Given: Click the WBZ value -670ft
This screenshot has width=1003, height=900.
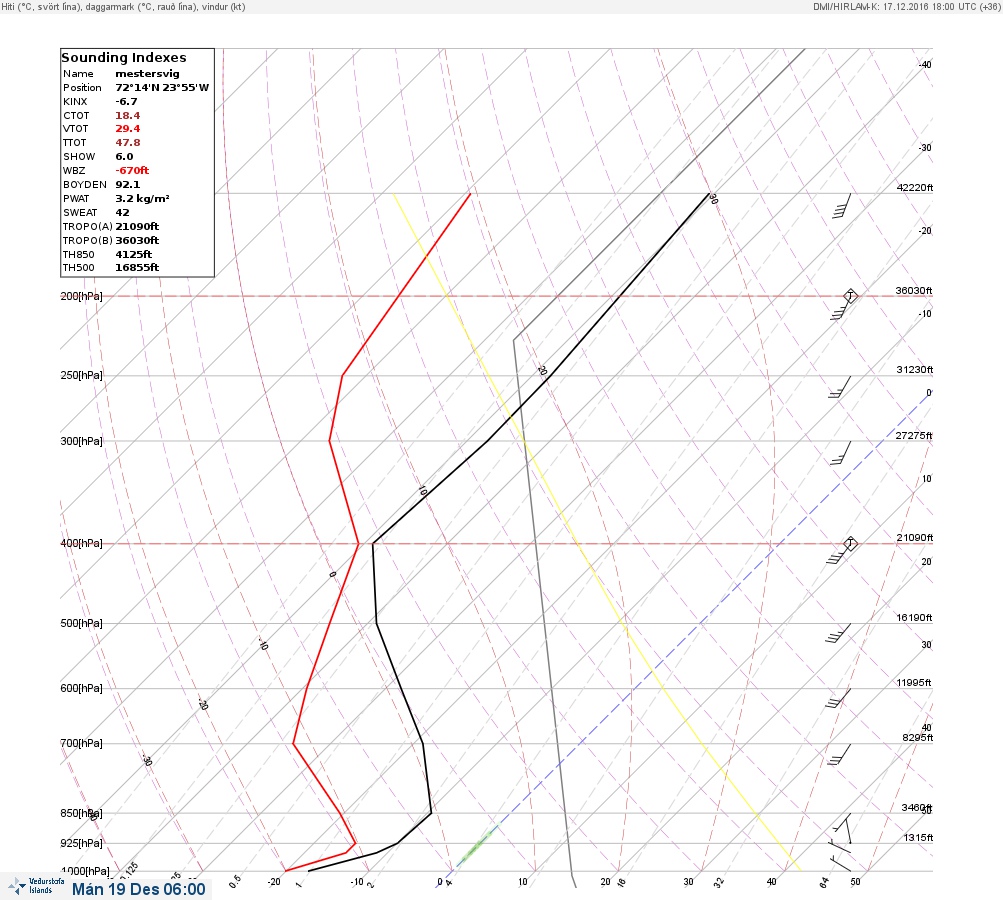Looking at the screenshot, I should click(x=132, y=171).
